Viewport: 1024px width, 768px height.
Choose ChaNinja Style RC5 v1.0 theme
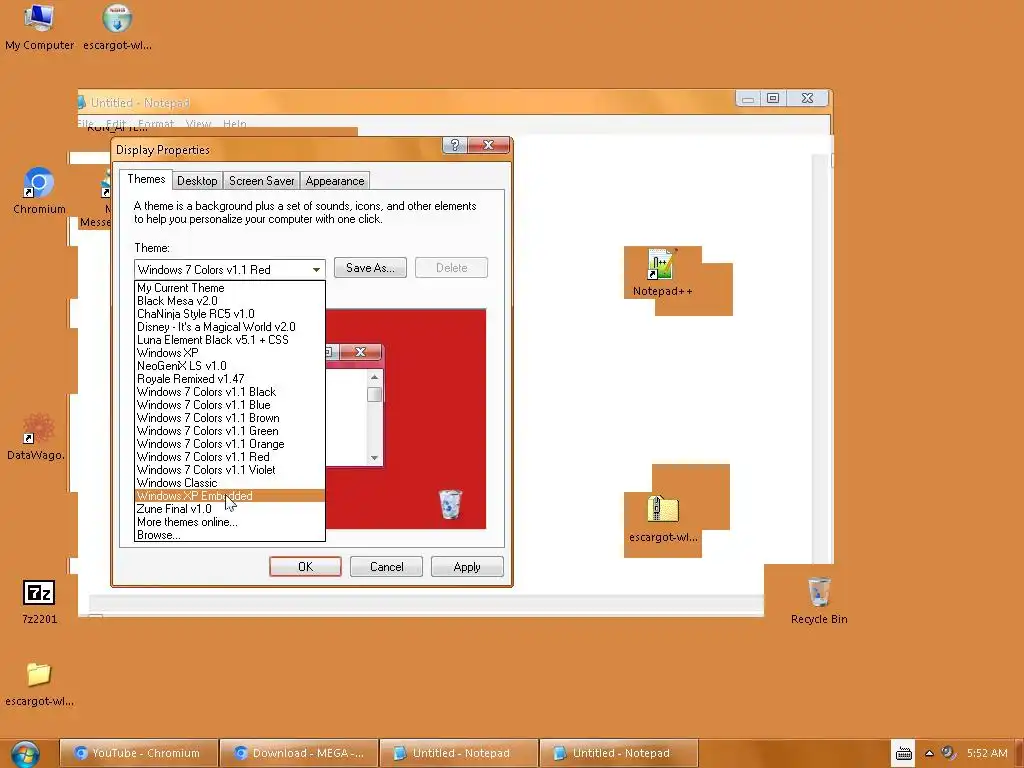click(230, 314)
